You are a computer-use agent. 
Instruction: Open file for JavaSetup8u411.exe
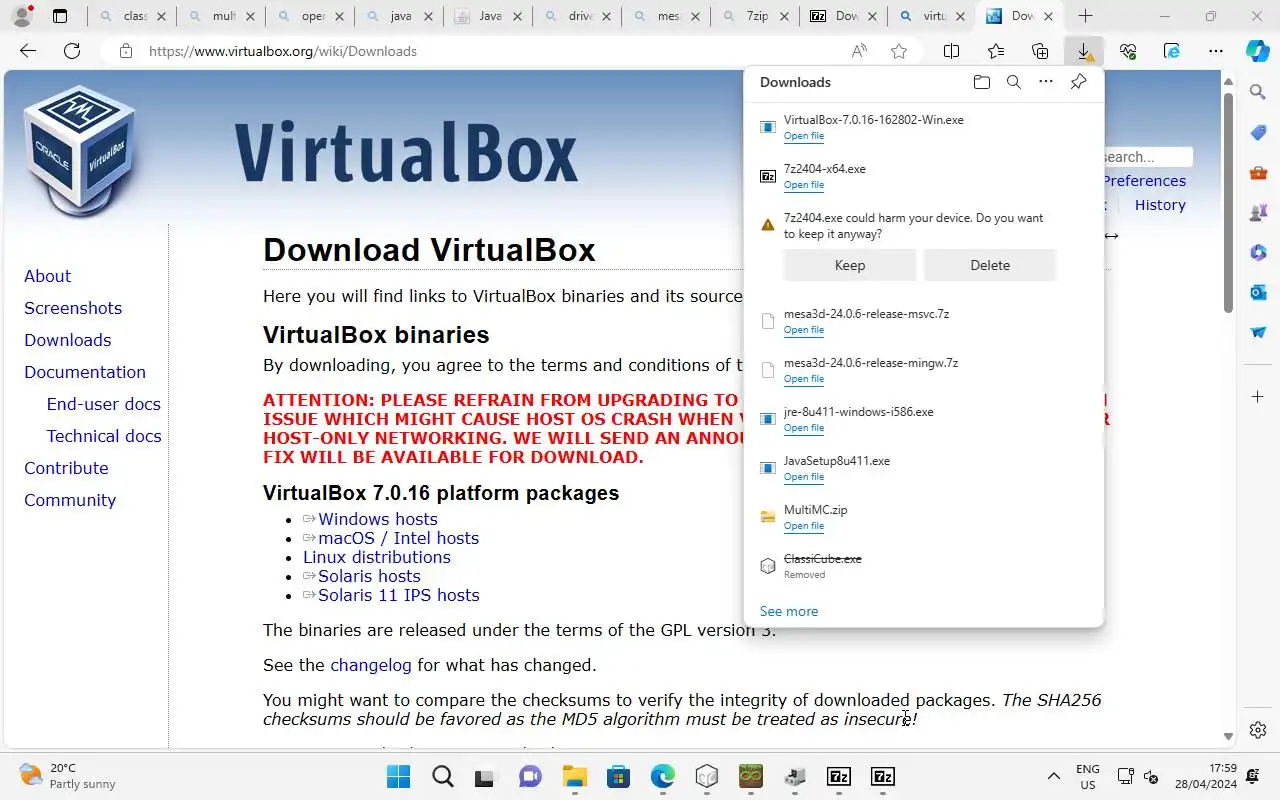804,477
